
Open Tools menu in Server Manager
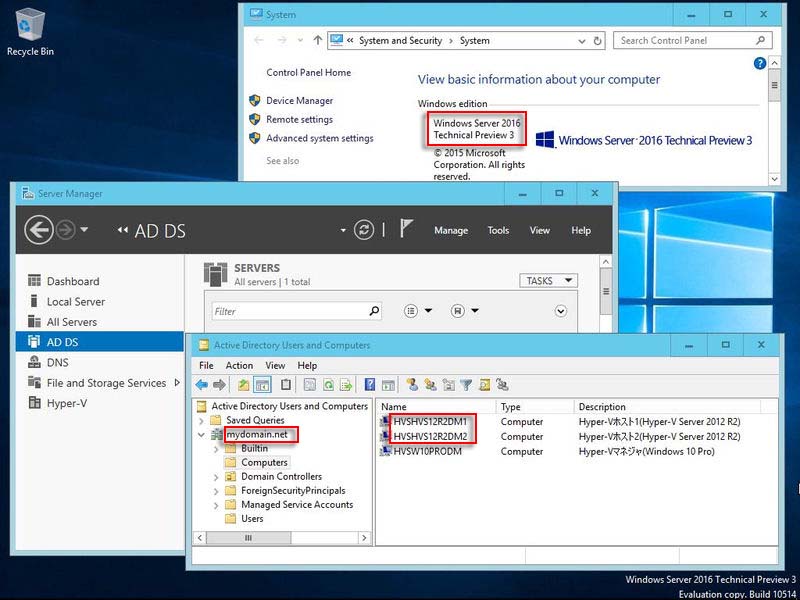(498, 230)
